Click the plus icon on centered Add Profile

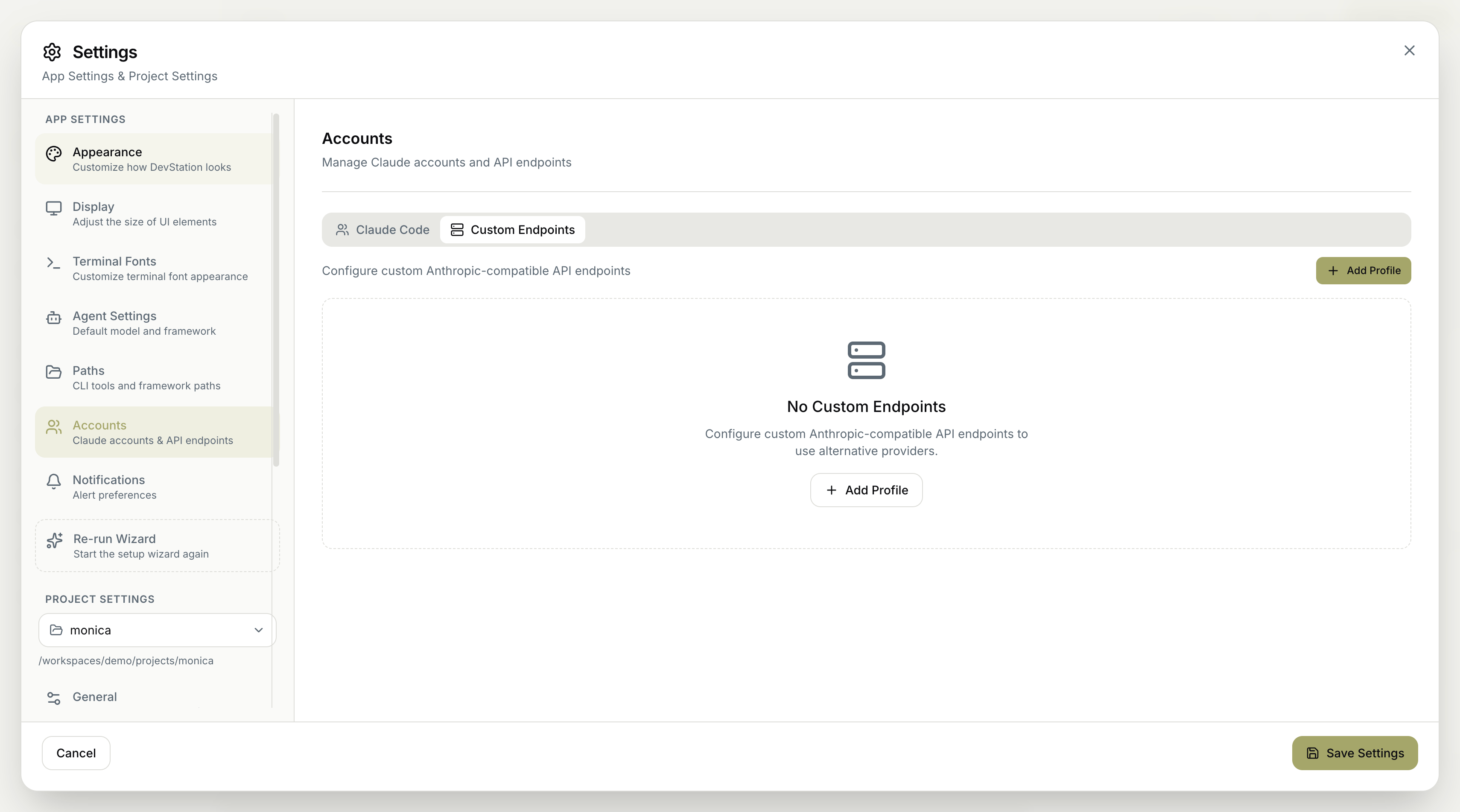(832, 490)
